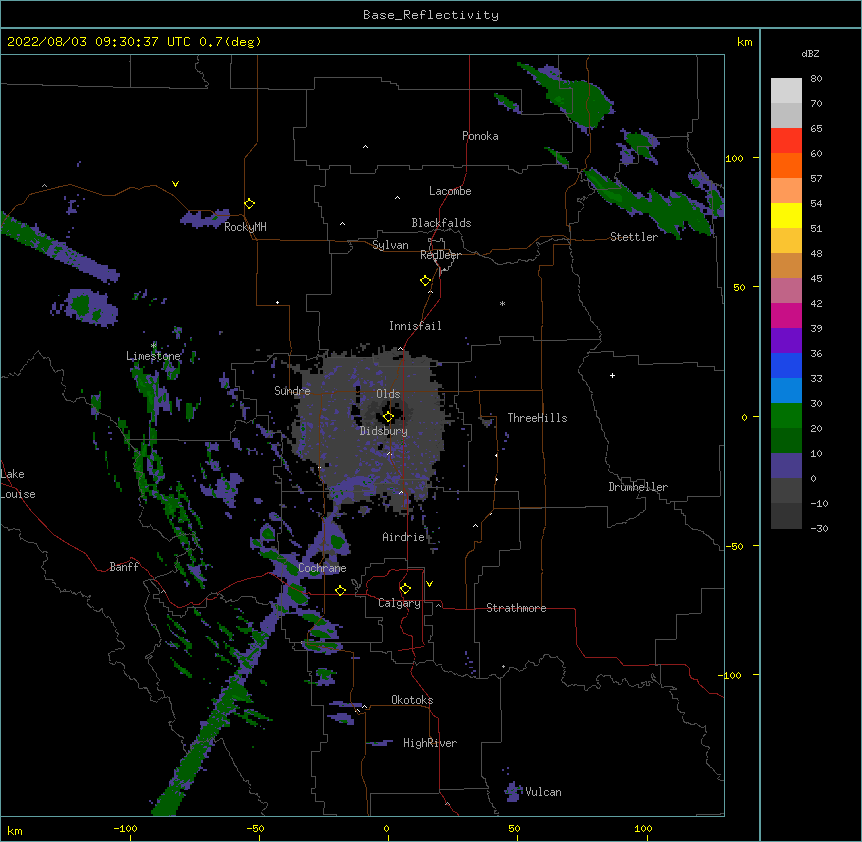Select the orange 57-60 dBZ legend swatch
The height and width of the screenshot is (842, 862).
point(786,165)
